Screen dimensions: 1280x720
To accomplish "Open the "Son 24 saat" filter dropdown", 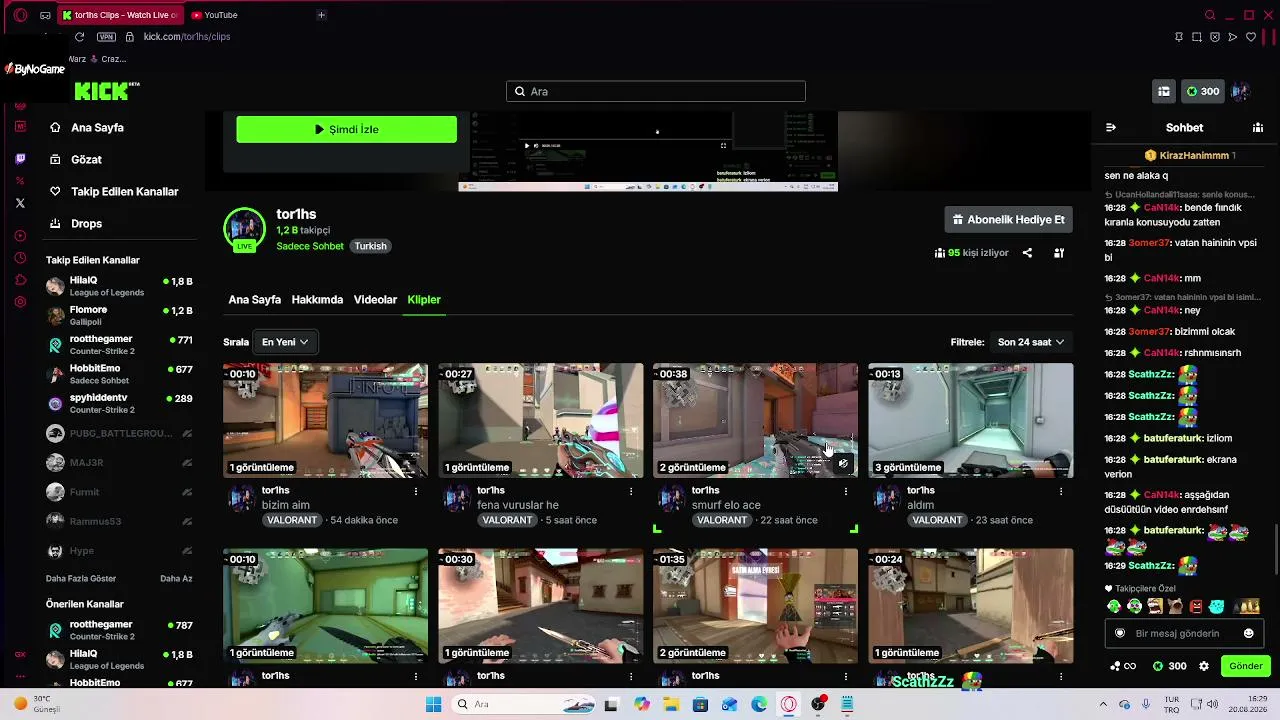I will (x=1030, y=342).
